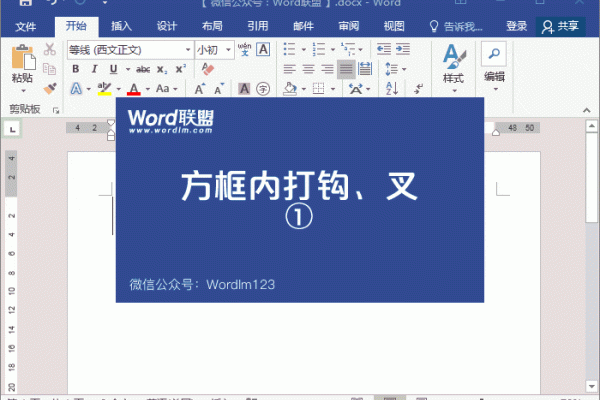Click 登录 to sign in

517,26
